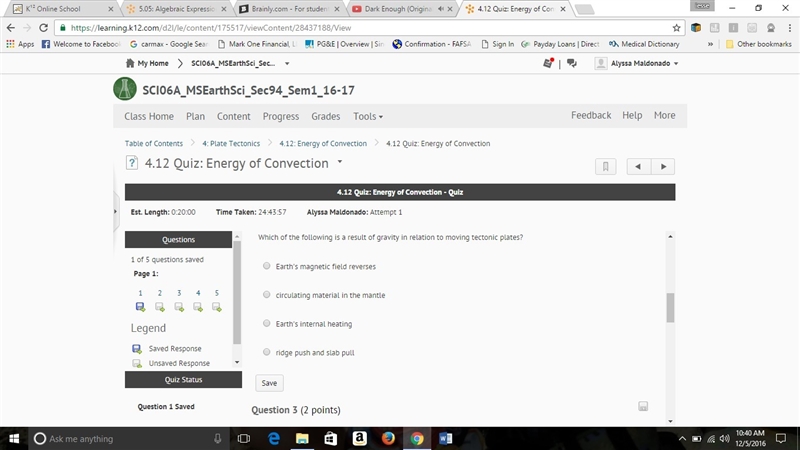Open Apps bookmarks shortcut
Screen dimensions: 800x450
point(20,44)
